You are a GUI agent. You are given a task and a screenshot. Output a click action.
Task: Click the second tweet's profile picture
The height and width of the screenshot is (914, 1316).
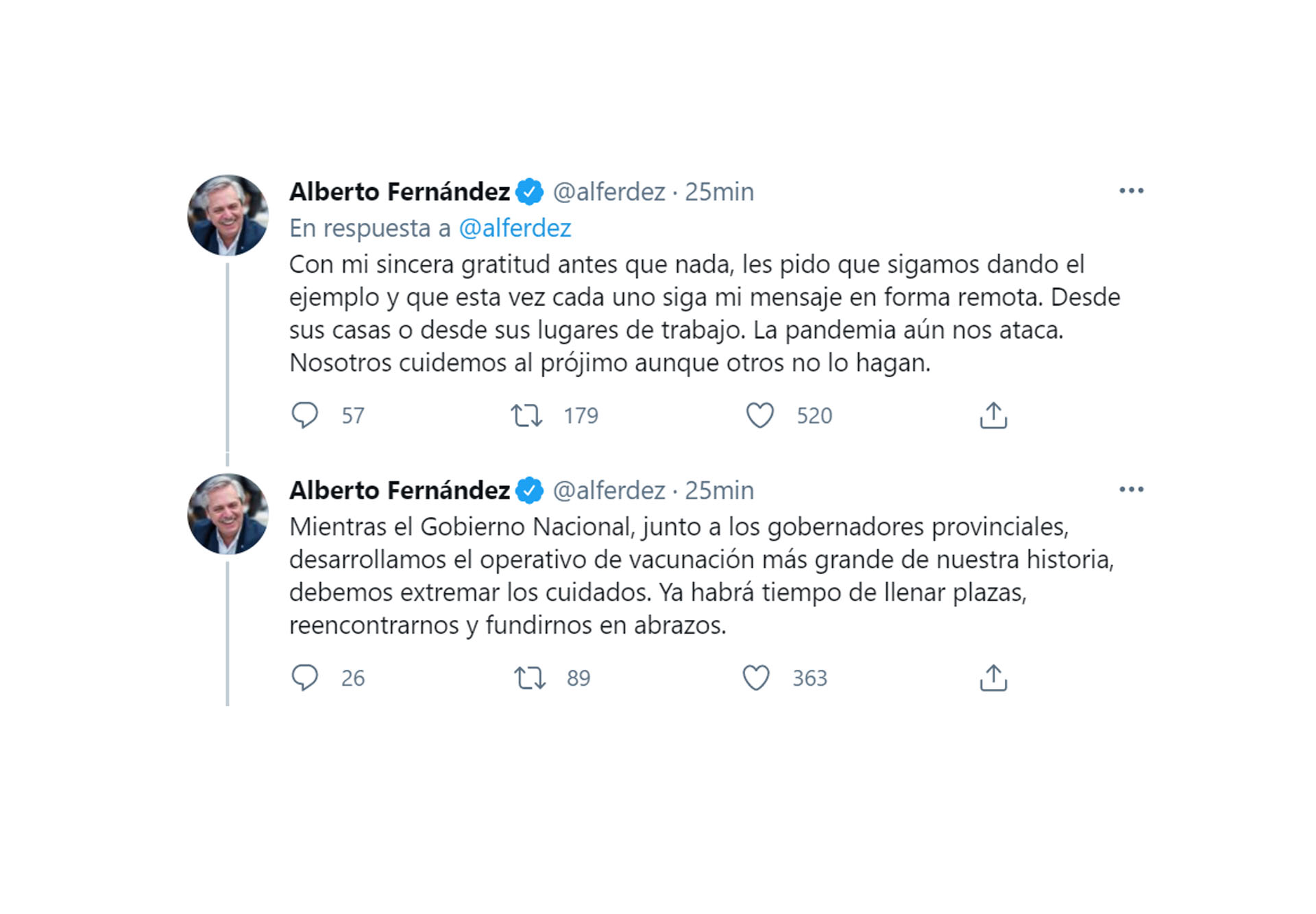pos(228,514)
